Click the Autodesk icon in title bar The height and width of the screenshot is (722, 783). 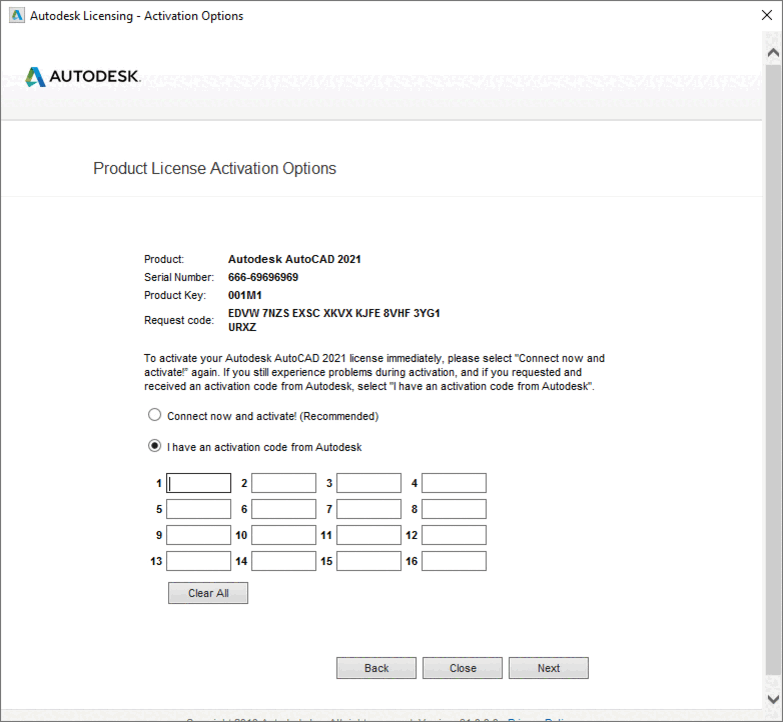pos(16,15)
